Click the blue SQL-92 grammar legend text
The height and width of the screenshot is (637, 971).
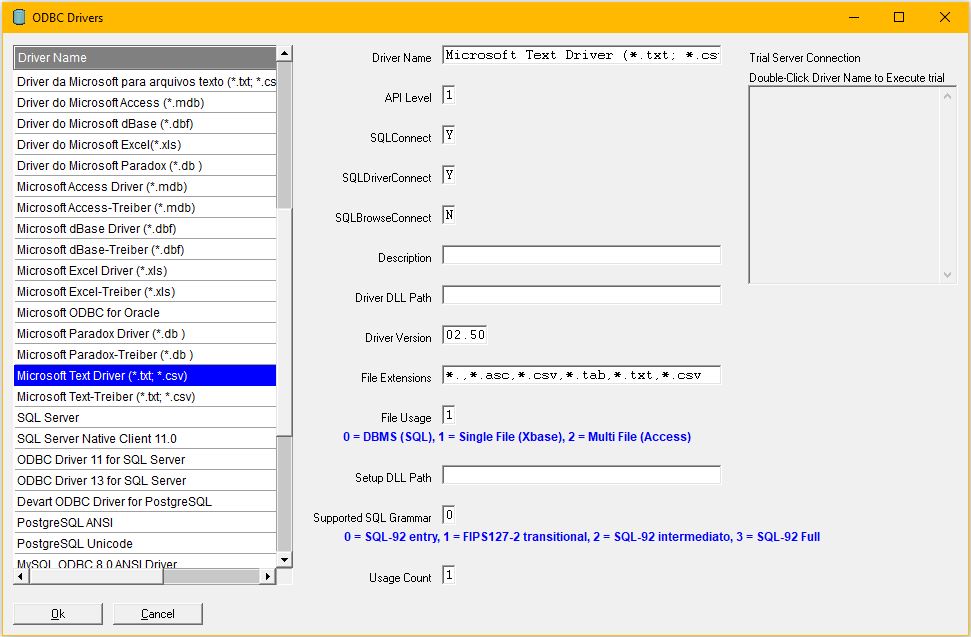coord(582,537)
